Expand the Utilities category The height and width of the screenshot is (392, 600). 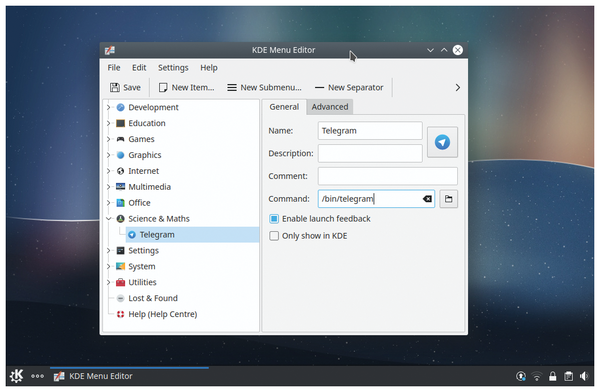pyautogui.click(x=109, y=282)
